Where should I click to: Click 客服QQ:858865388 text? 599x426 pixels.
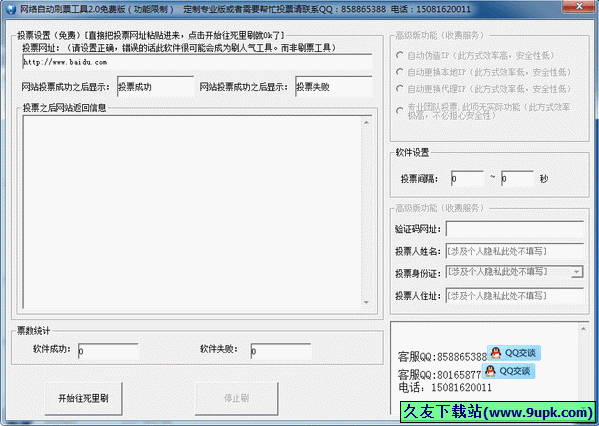442,357
